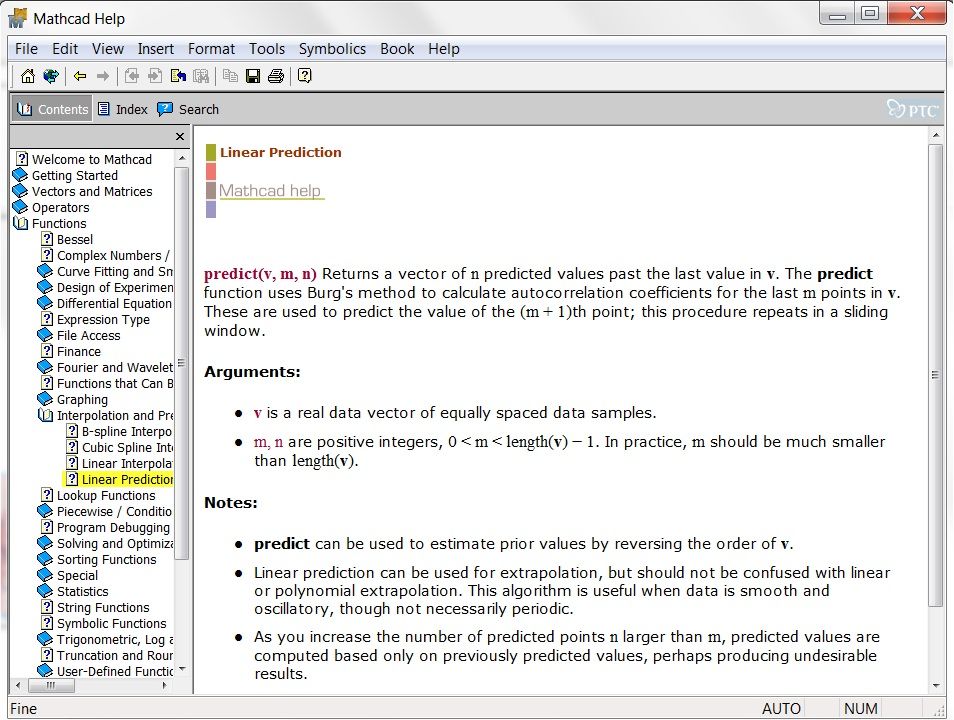The height and width of the screenshot is (720, 954).
Task: Click the PTC logo
Action: click(x=912, y=109)
